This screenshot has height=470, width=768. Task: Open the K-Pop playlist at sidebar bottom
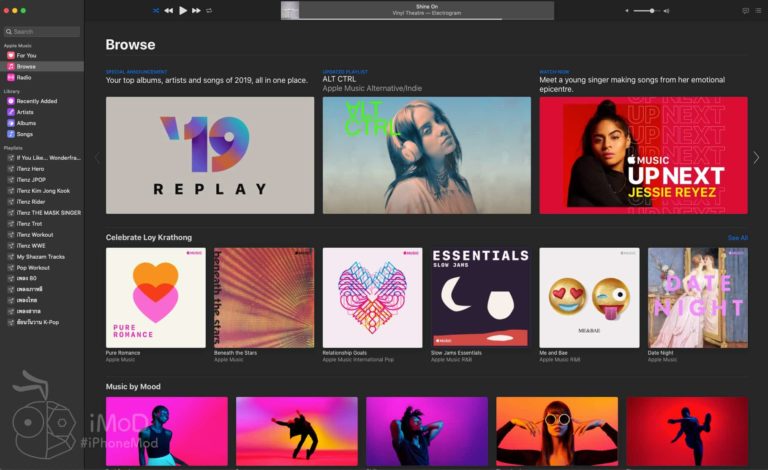42,322
